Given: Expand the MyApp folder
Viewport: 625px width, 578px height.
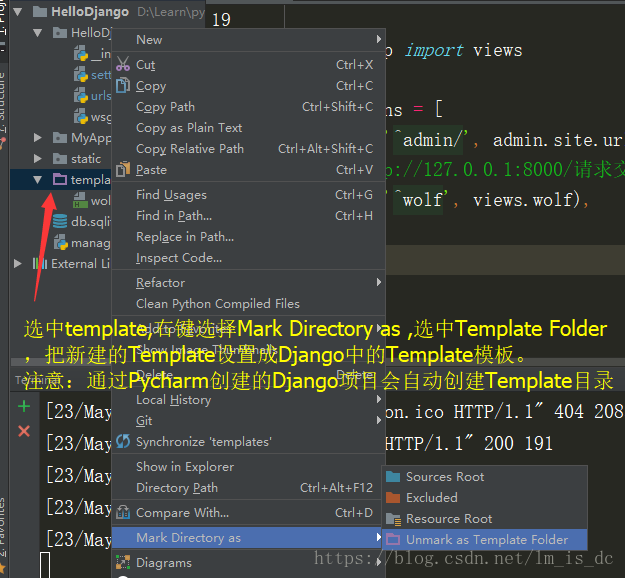Looking at the screenshot, I should (37, 138).
